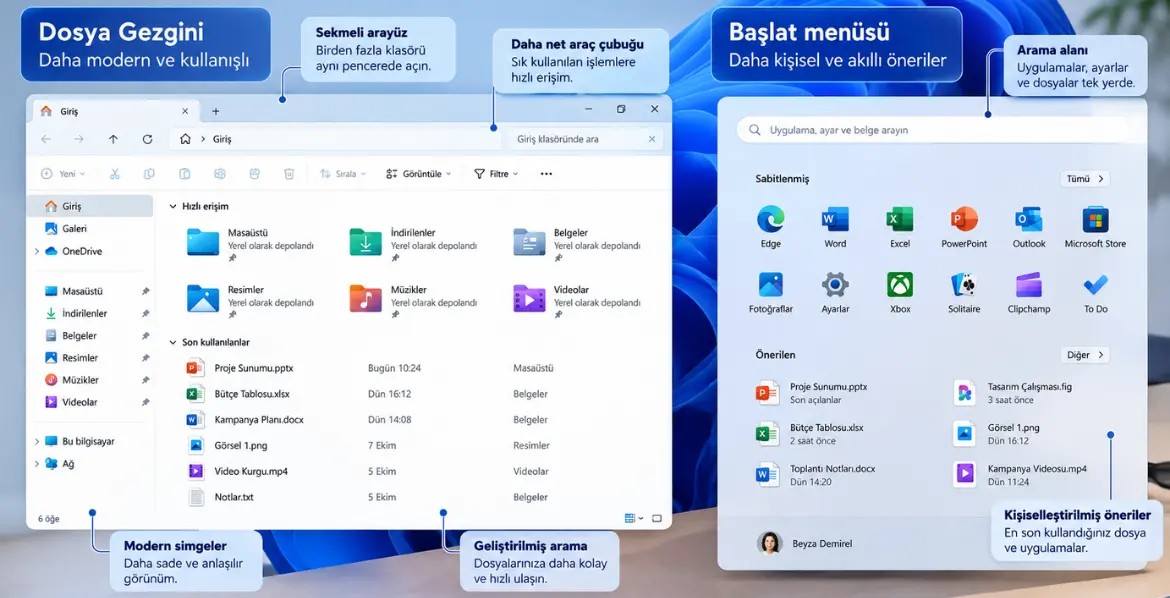This screenshot has height=598, width=1170.
Task: Open the Videolar folder in Hızlı erişim
Action: tap(577, 299)
